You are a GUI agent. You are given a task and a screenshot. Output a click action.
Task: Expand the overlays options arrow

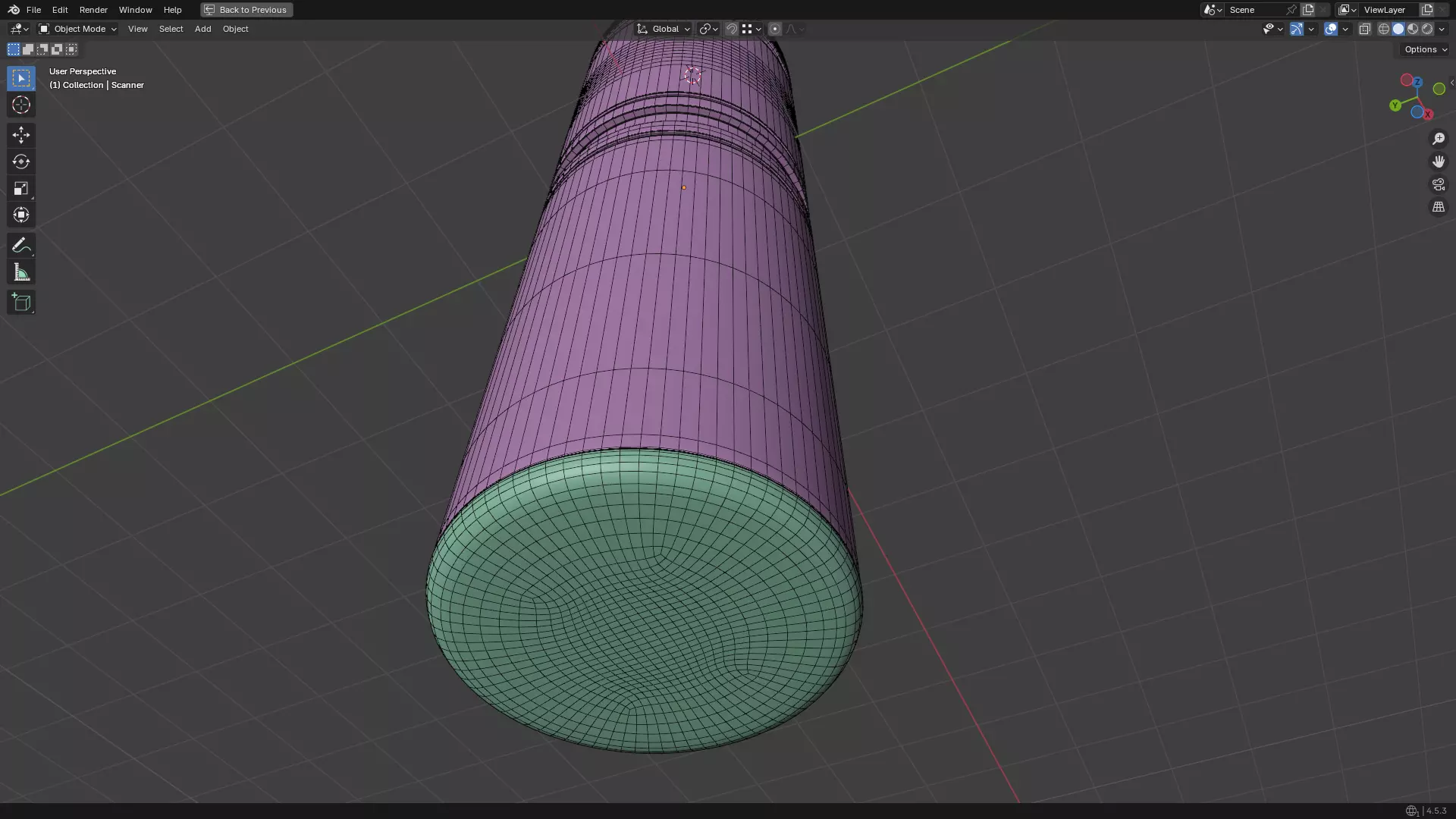[1345, 29]
